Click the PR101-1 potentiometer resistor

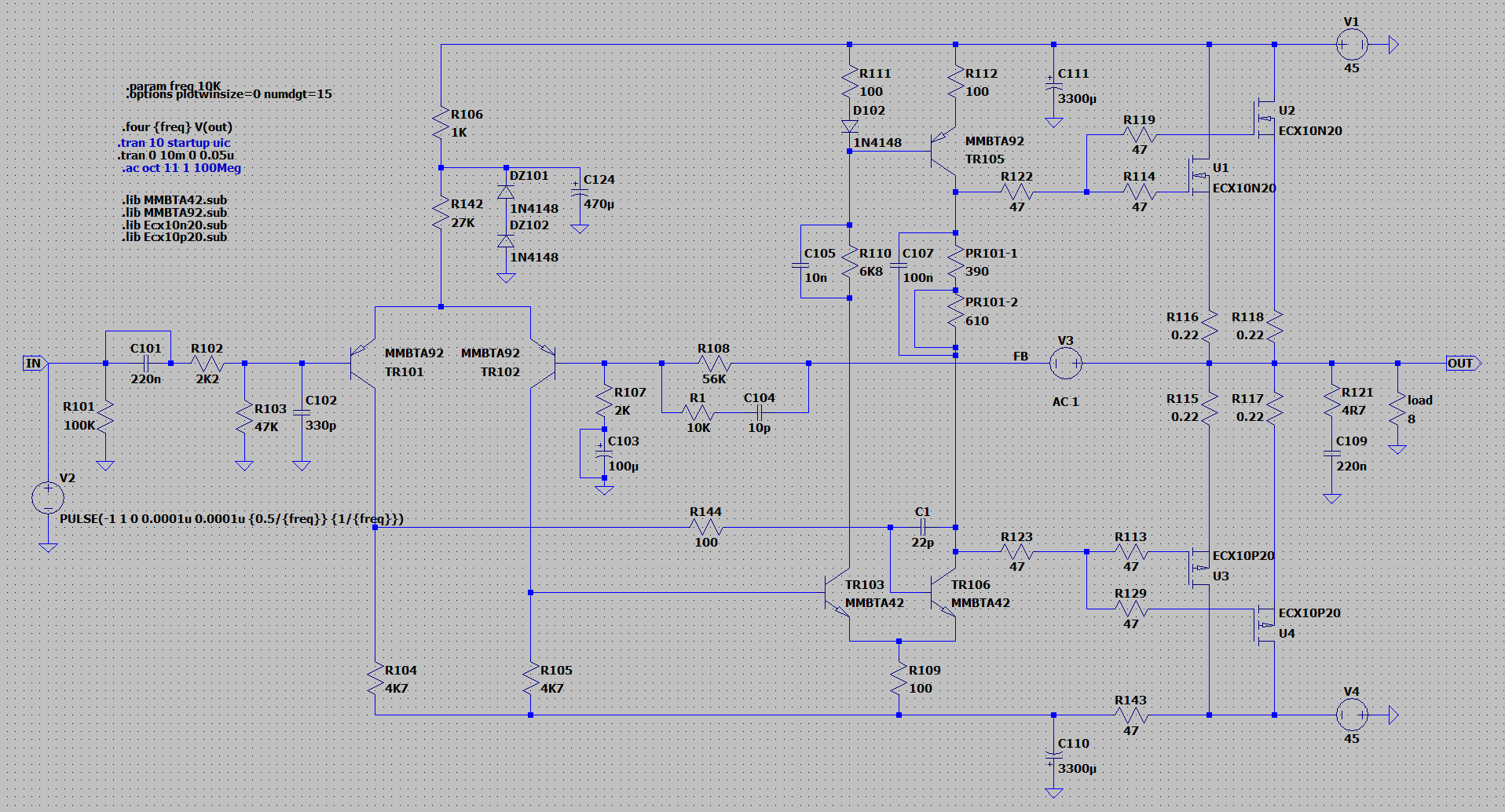[955, 262]
